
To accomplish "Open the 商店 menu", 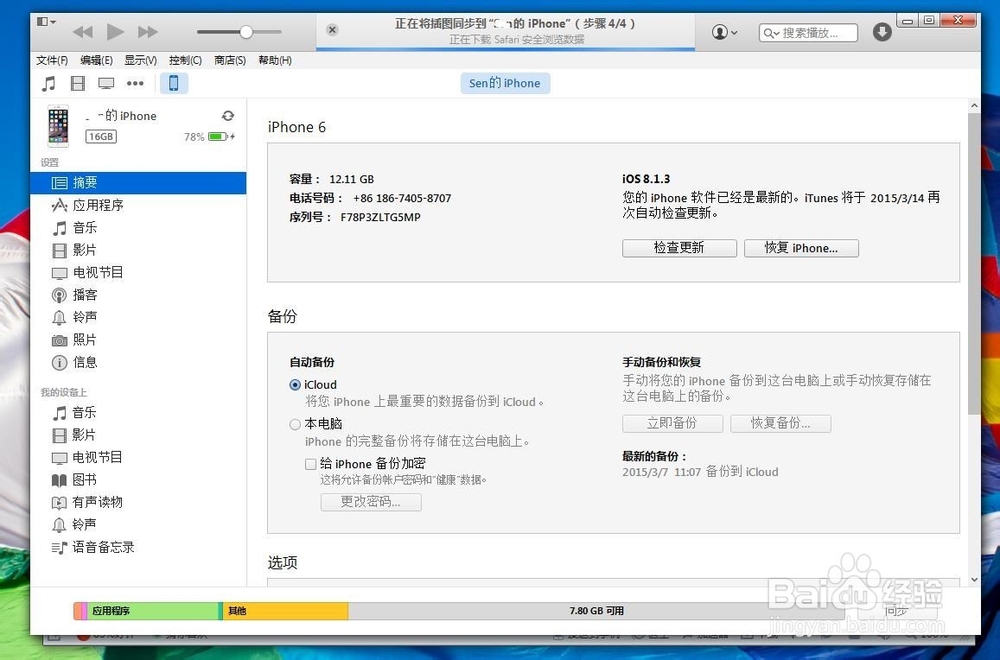I will (x=228, y=60).
